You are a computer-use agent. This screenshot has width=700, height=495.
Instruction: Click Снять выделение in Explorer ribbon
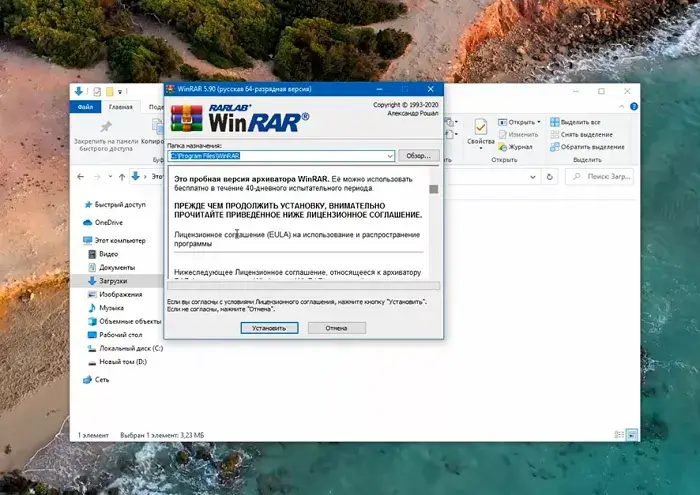tap(581, 134)
